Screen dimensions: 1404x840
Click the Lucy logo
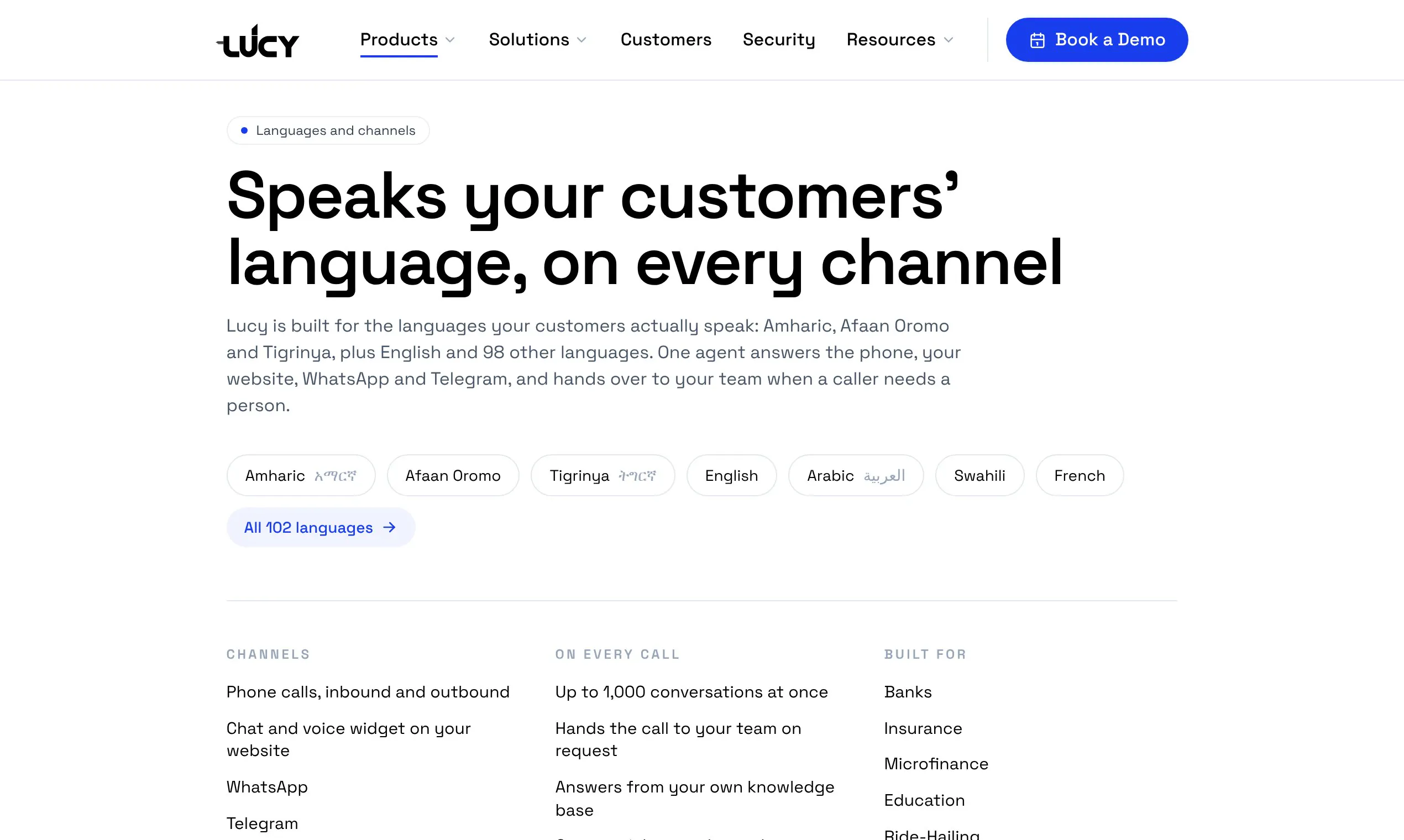258,40
